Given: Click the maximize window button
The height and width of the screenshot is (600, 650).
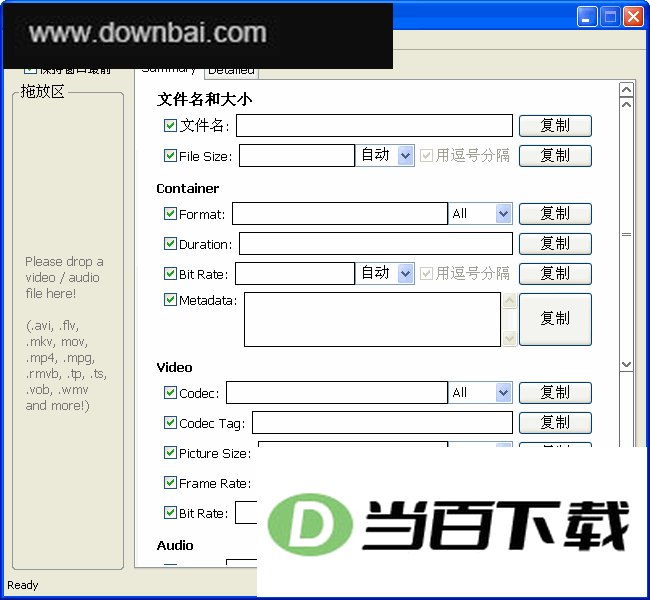Looking at the screenshot, I should [x=610, y=17].
